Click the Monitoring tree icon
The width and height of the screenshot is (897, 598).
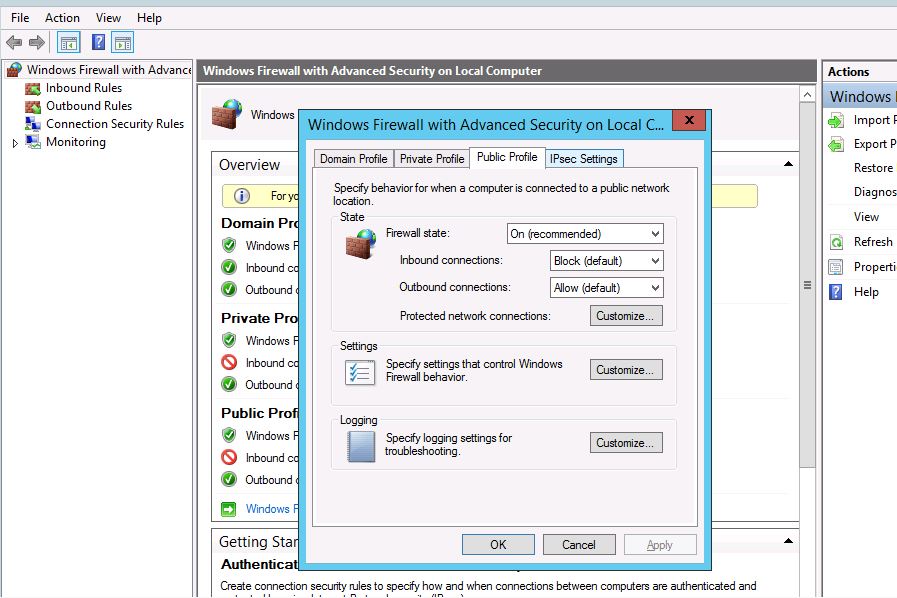click(33, 141)
